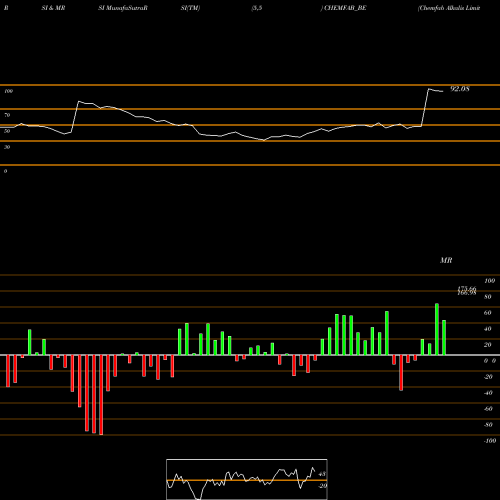Click the MR axis label 20
The height and width of the screenshot is (500, 500).
click(x=488, y=345)
